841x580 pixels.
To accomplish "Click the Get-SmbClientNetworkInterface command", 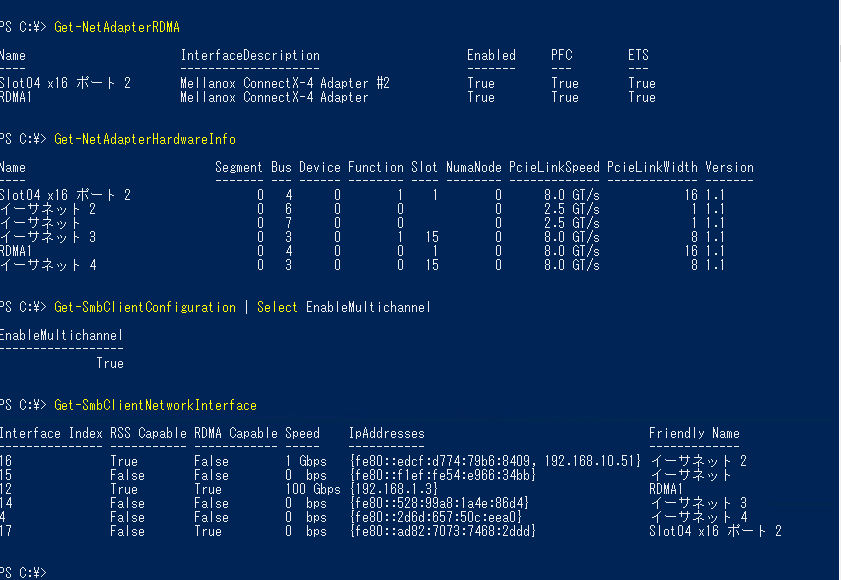I will pos(156,406).
